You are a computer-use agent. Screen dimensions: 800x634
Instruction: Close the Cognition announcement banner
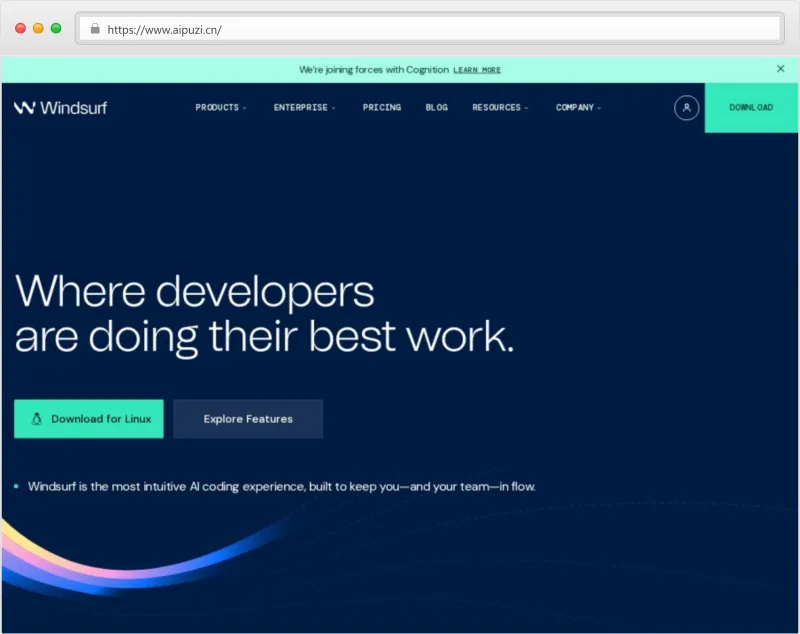pos(780,69)
